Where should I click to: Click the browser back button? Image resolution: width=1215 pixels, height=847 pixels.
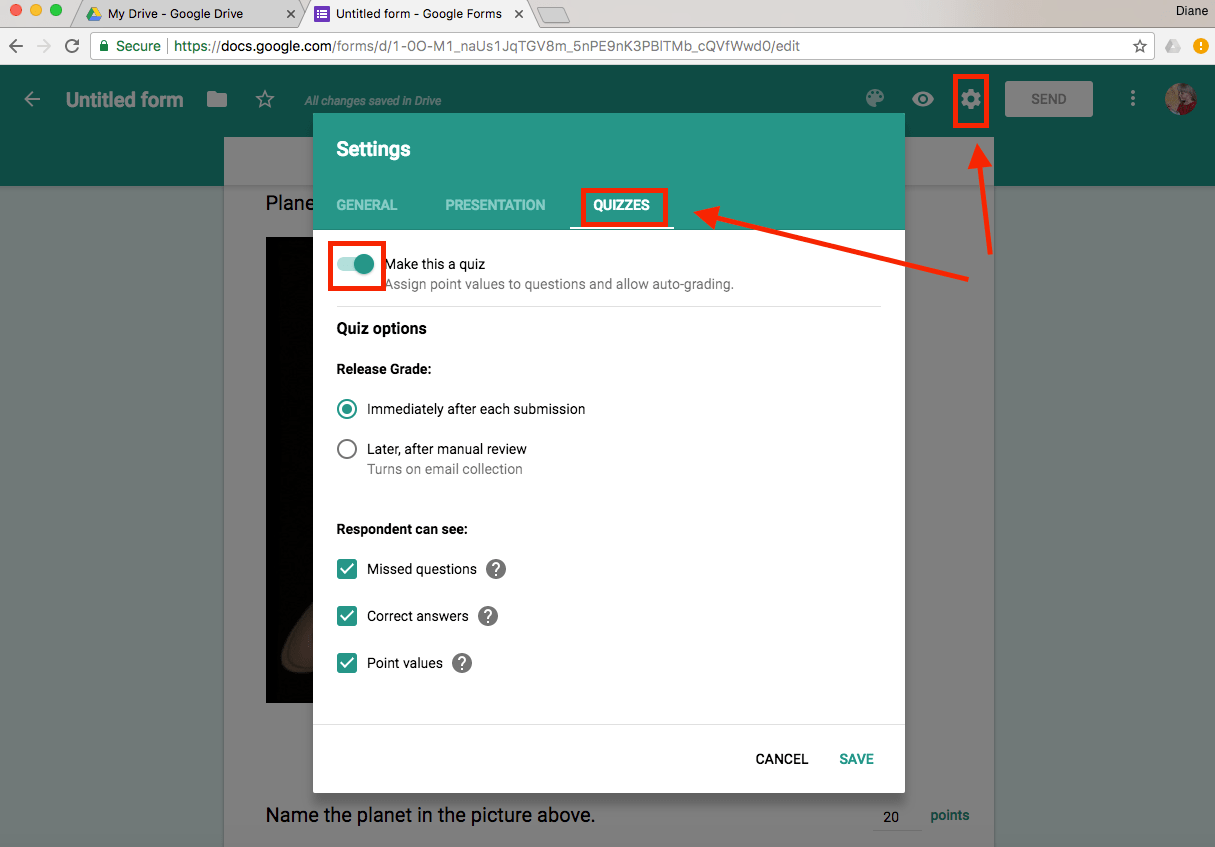pyautogui.click(x=16, y=46)
